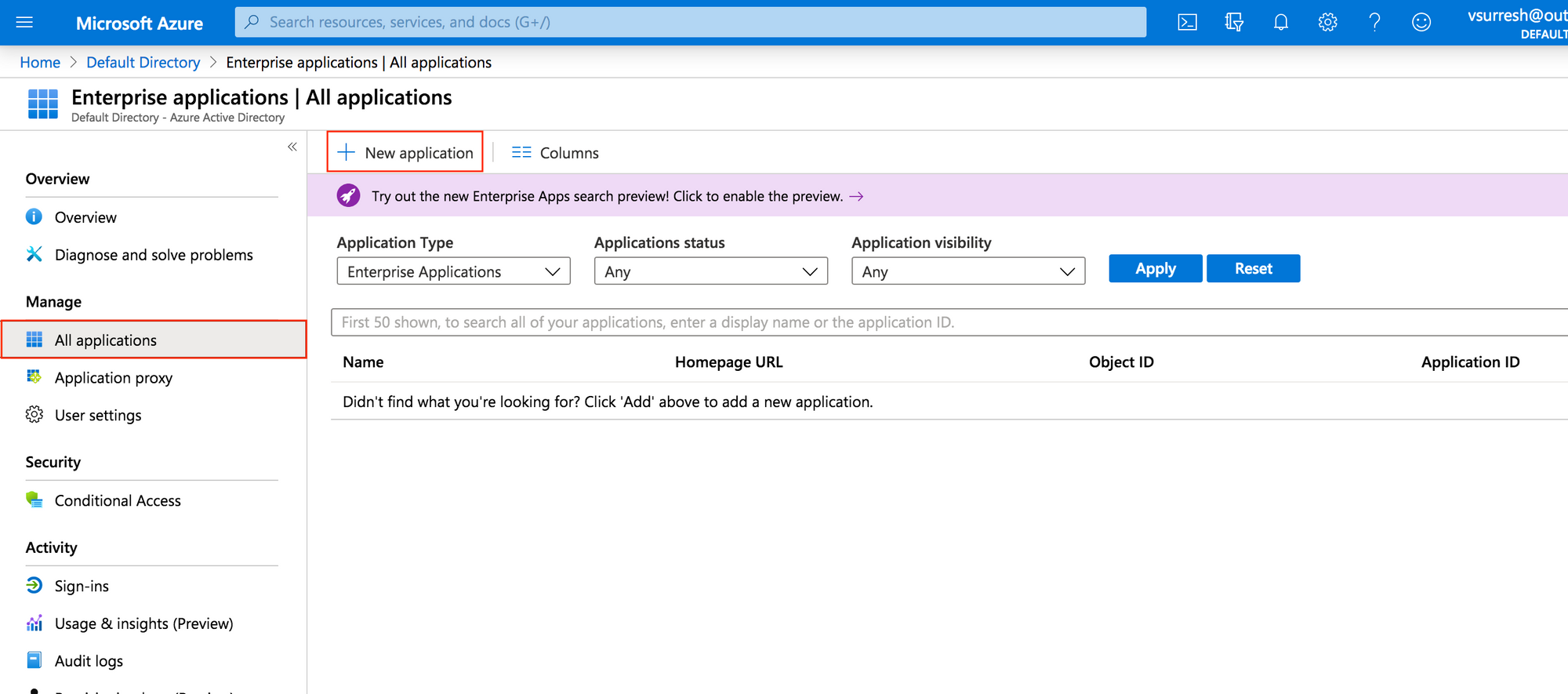Go to Default Directory breadcrumb link
Screen dimensions: 1568x694
pos(143,62)
